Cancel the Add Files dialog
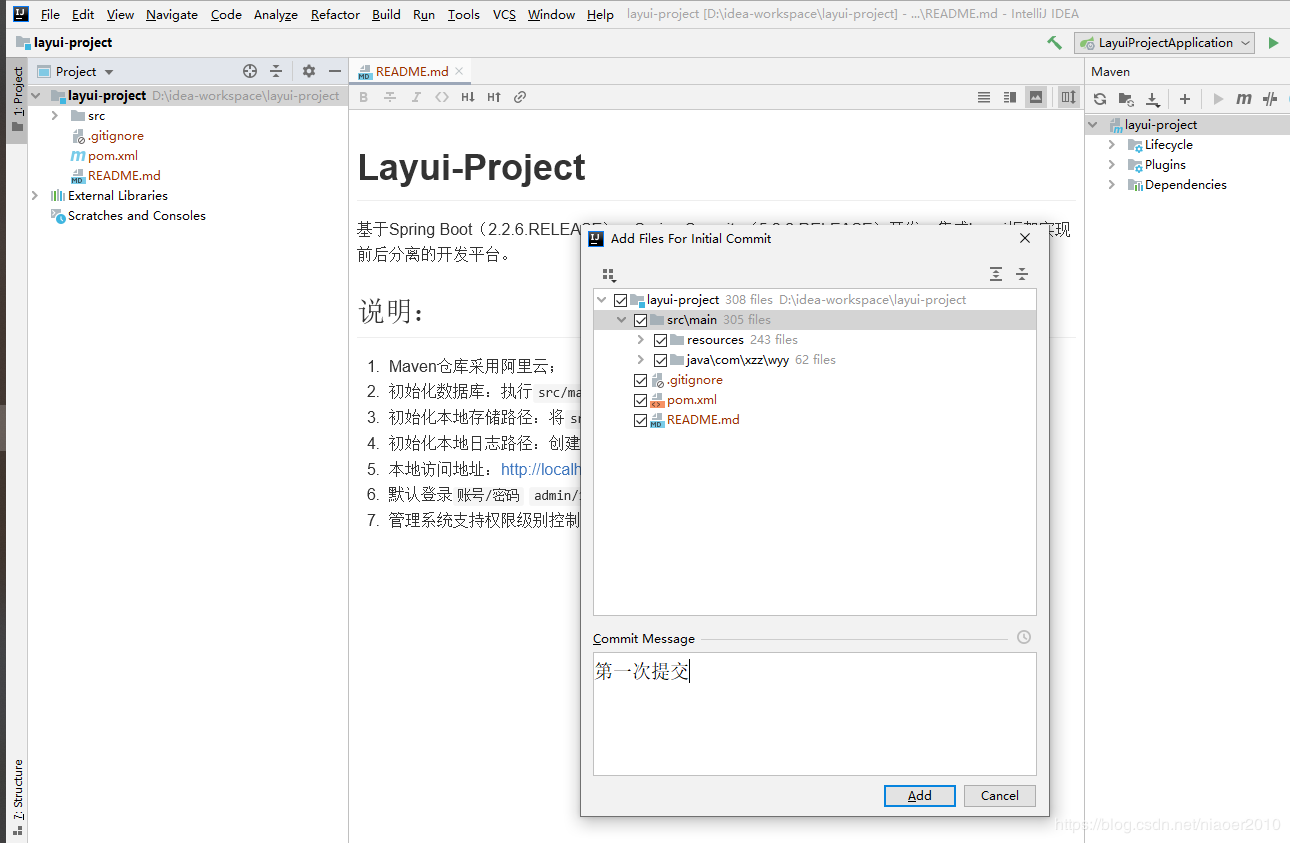Image resolution: width=1290 pixels, height=843 pixels. pos(1000,796)
